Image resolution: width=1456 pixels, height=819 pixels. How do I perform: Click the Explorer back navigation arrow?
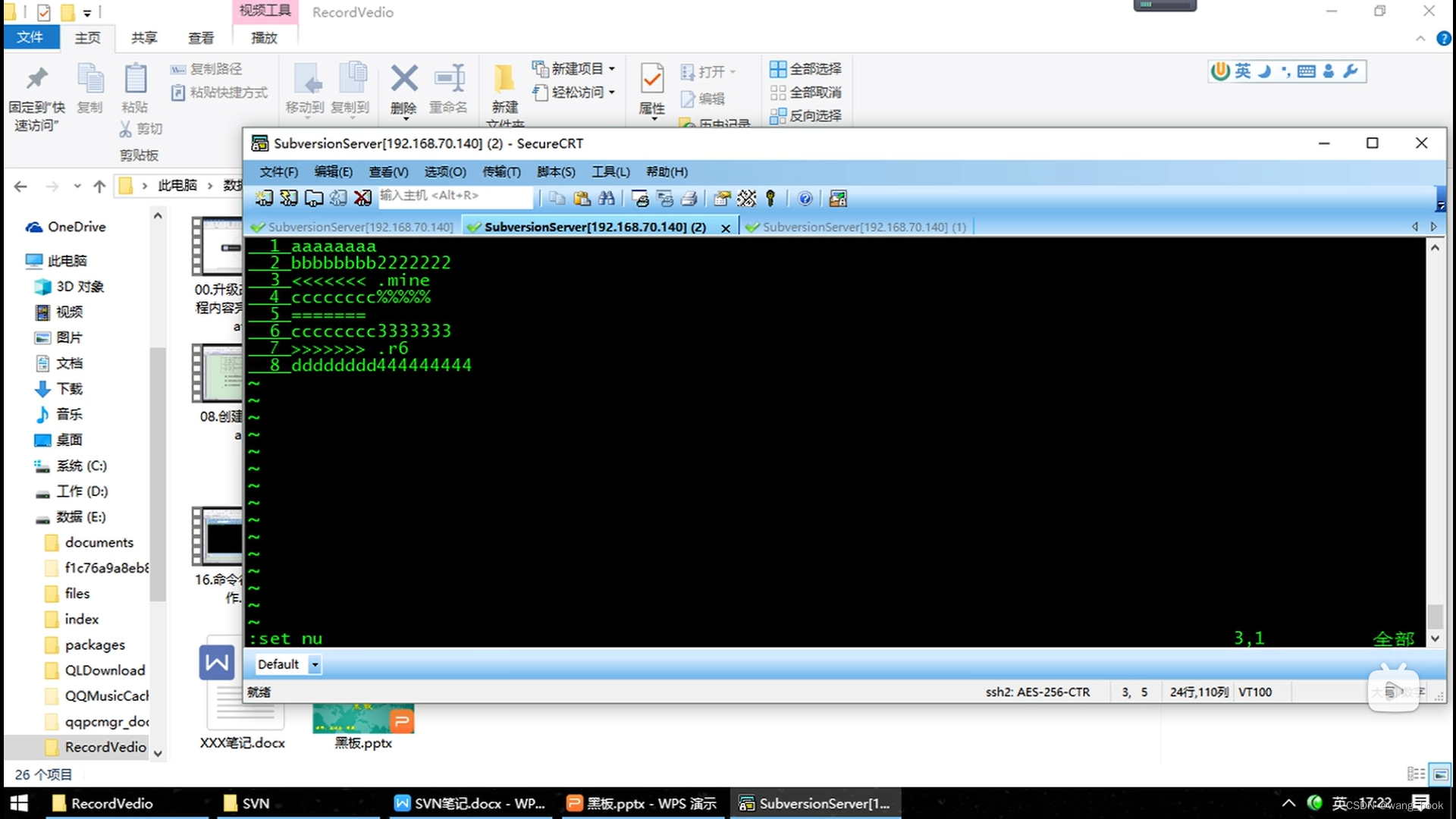20,186
